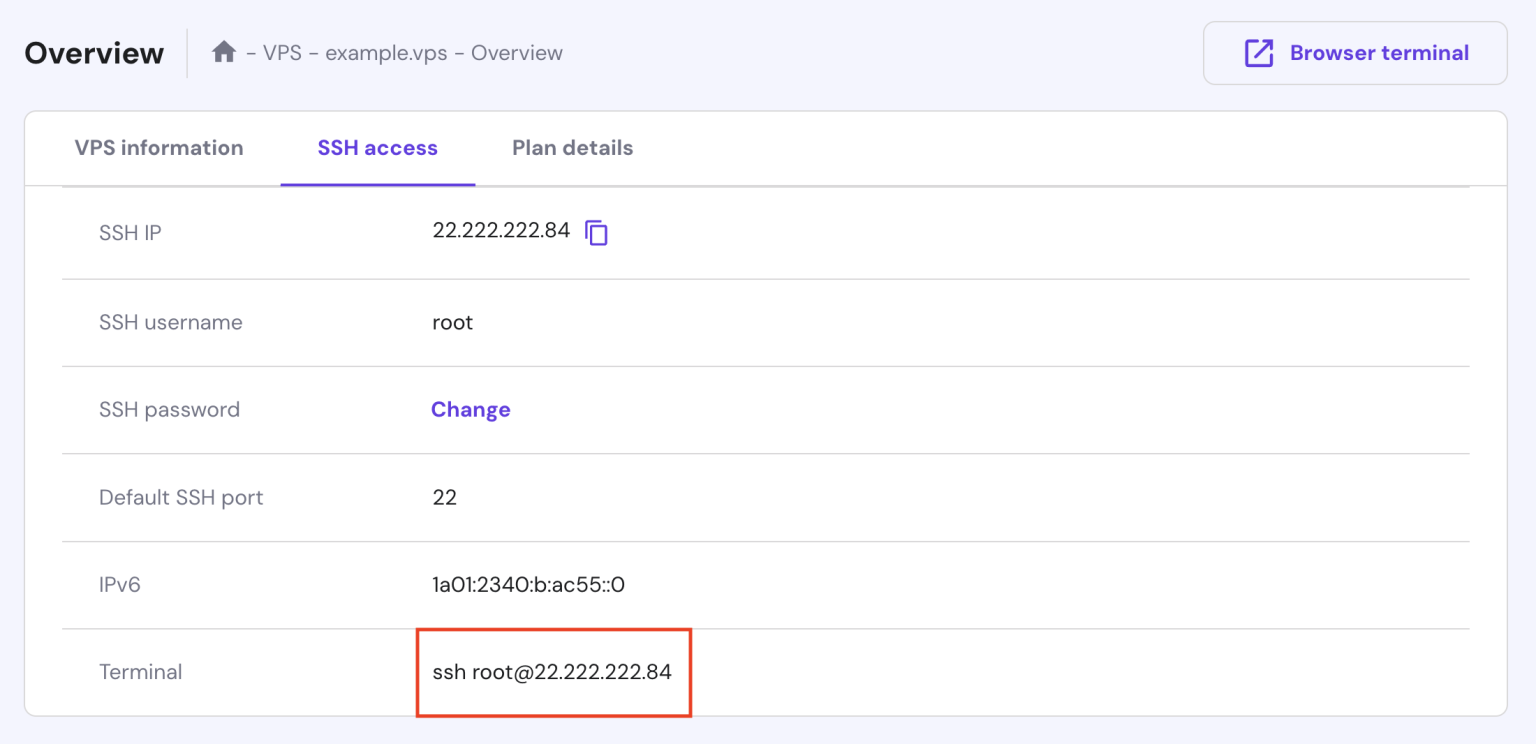
Task: Click the root username value
Action: tap(452, 323)
